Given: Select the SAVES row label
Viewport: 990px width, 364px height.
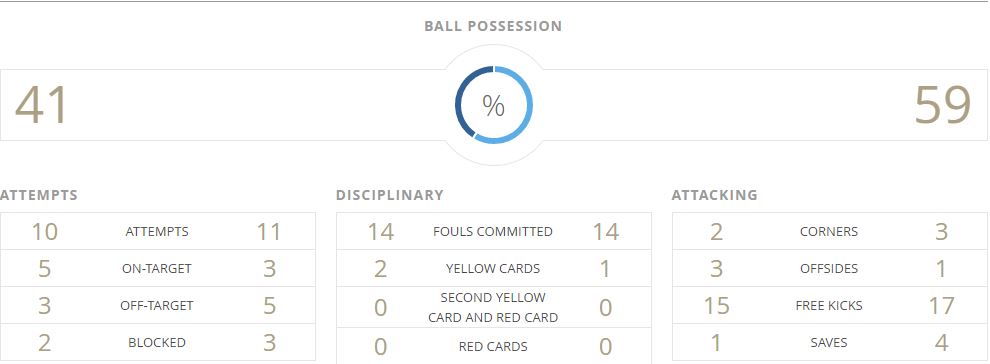Looking at the screenshot, I should 829,343.
